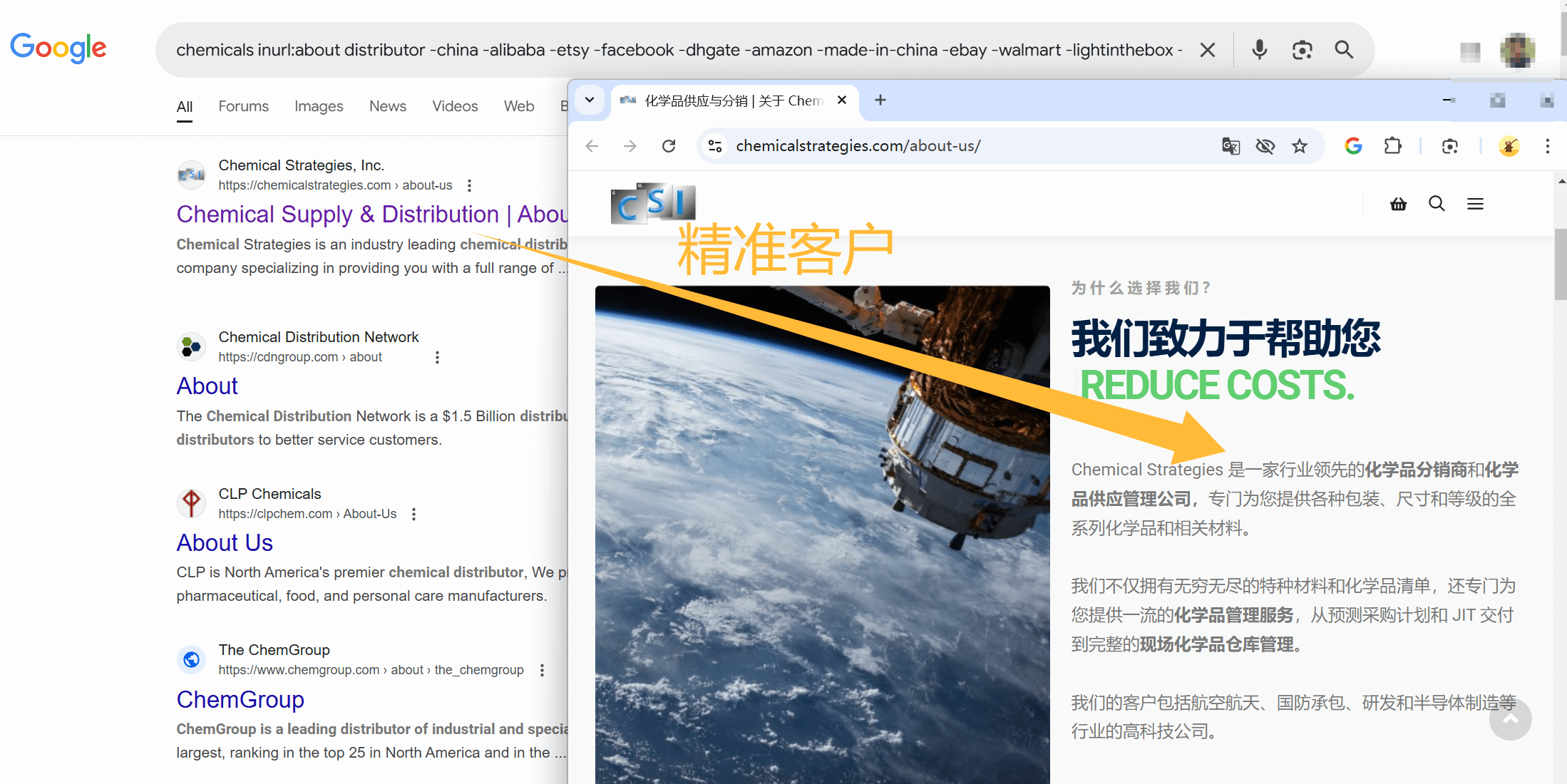Click the crossed-out eye tracking protection icon
The height and width of the screenshot is (784, 1567).
click(x=1265, y=146)
